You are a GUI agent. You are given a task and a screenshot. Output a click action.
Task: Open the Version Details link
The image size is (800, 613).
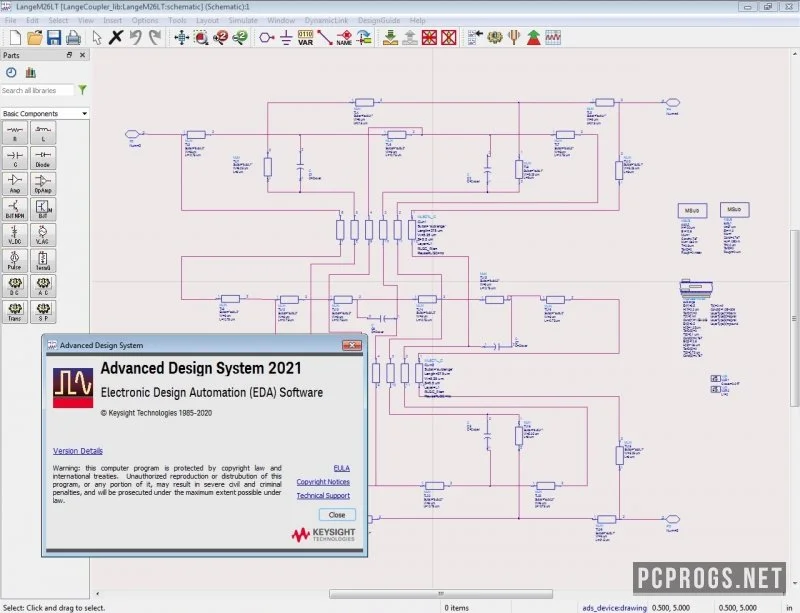click(x=78, y=451)
